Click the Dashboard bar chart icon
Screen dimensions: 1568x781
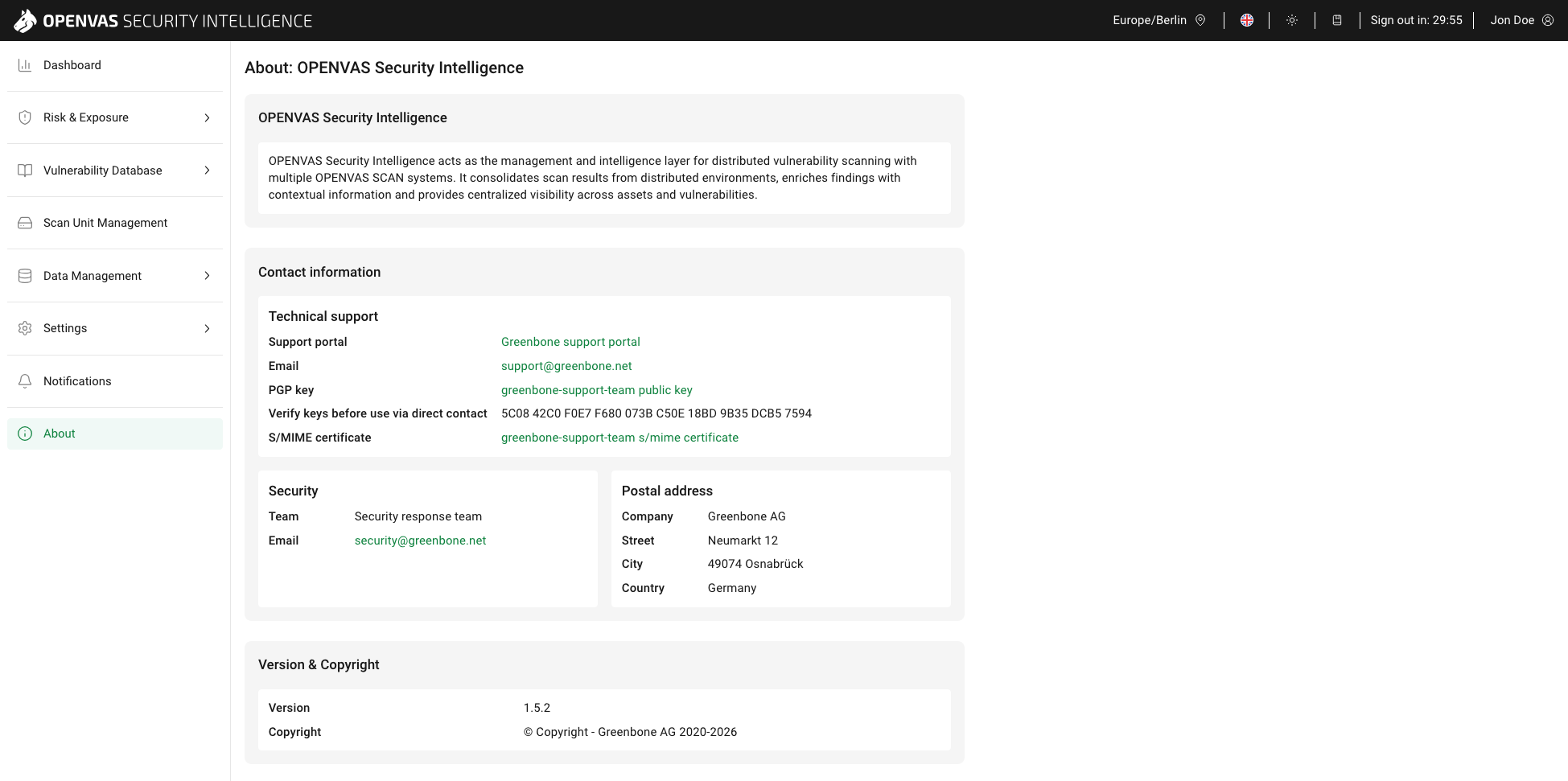[25, 65]
